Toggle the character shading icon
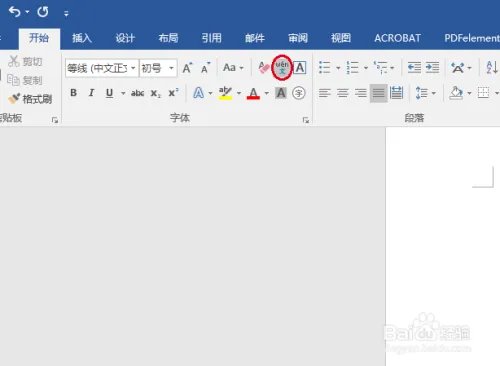This screenshot has width=500, height=366. [281, 93]
